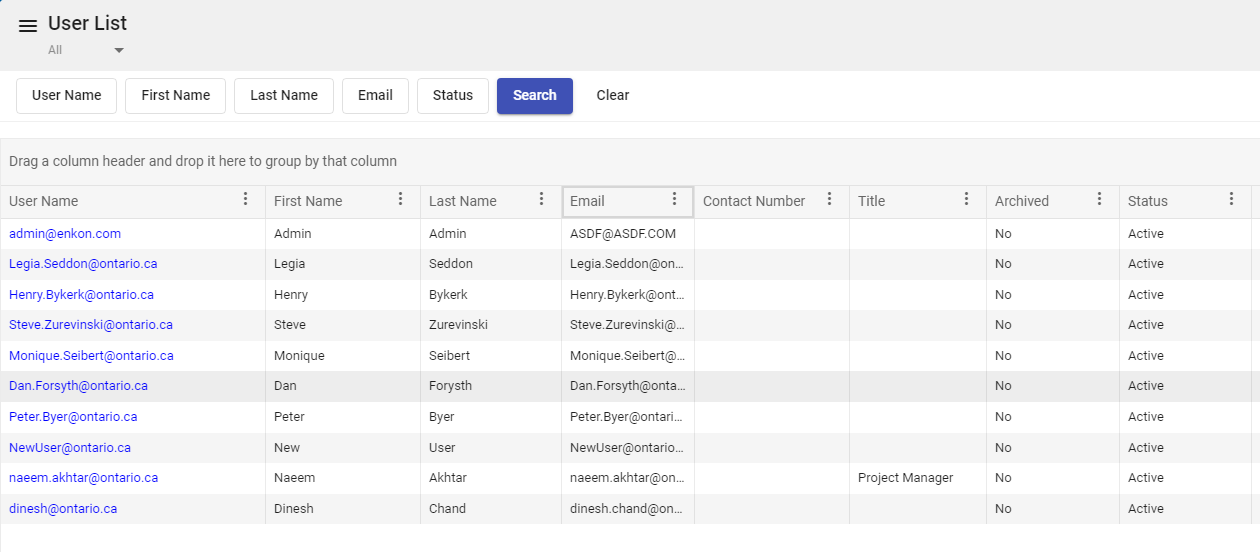This screenshot has height=552, width=1260.
Task: Open Status column options menu
Action: click(1232, 200)
